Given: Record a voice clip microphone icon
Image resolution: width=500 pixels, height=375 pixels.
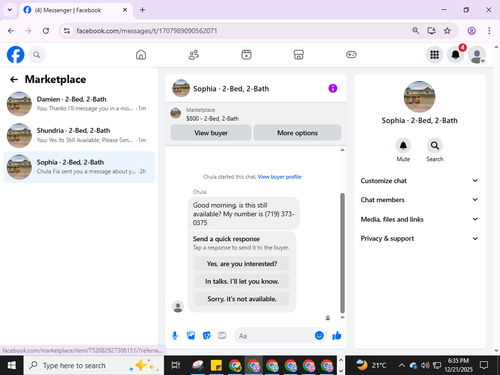Looking at the screenshot, I should click(x=175, y=336).
